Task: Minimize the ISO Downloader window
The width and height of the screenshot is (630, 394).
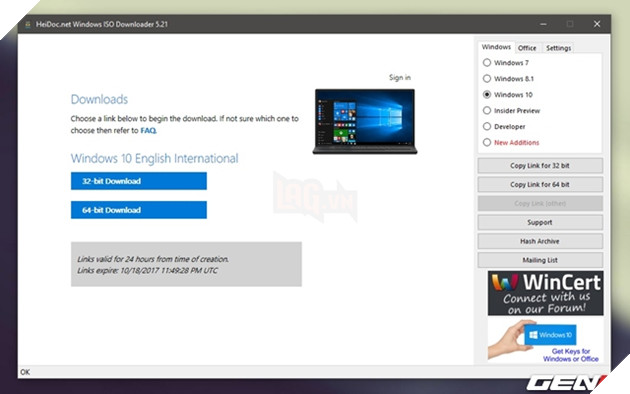Action: [x=543, y=24]
